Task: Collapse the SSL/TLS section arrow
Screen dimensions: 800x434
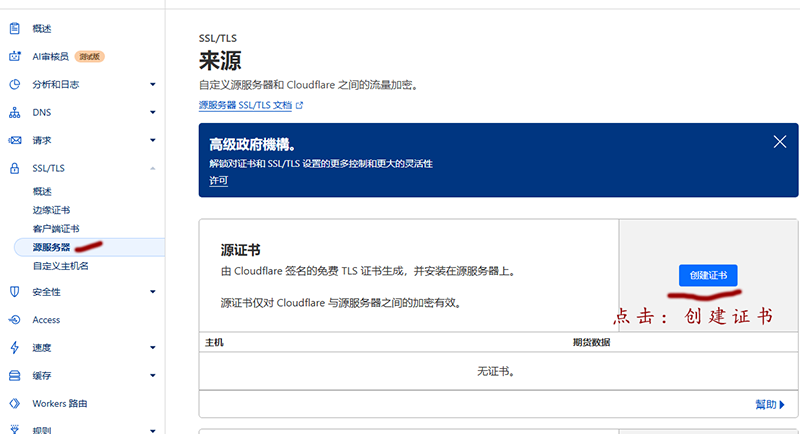Action: click(x=152, y=169)
